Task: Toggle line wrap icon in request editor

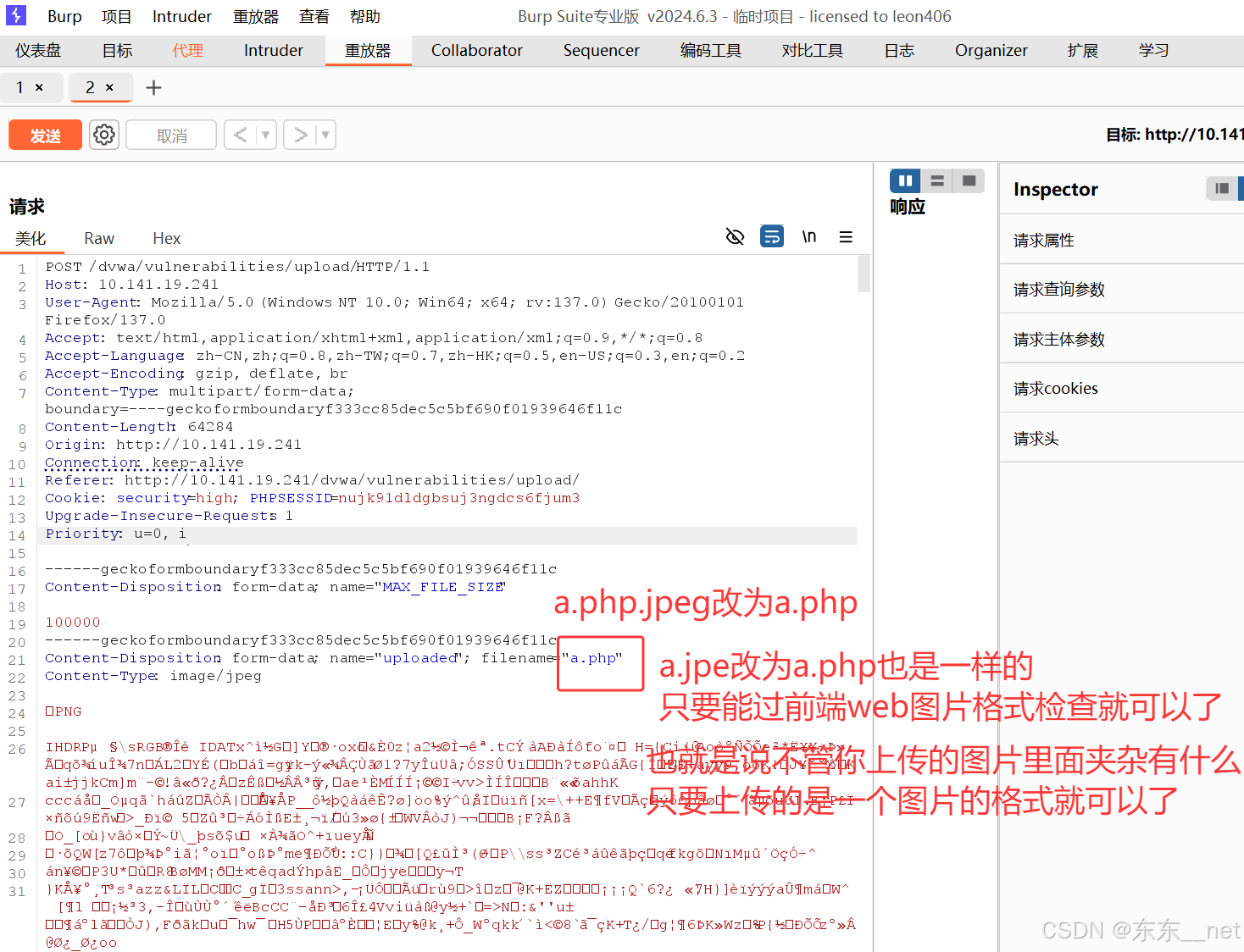Action: (x=772, y=237)
